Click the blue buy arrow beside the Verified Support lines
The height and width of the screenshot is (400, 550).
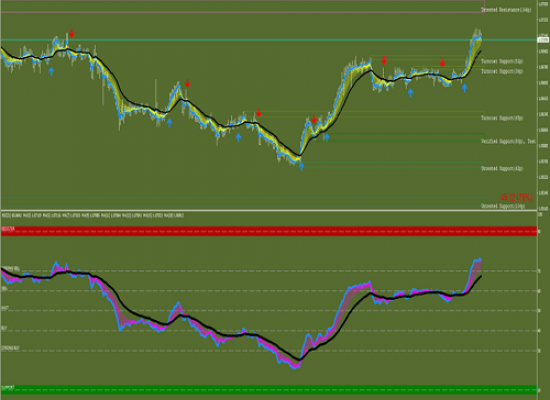pos(327,138)
